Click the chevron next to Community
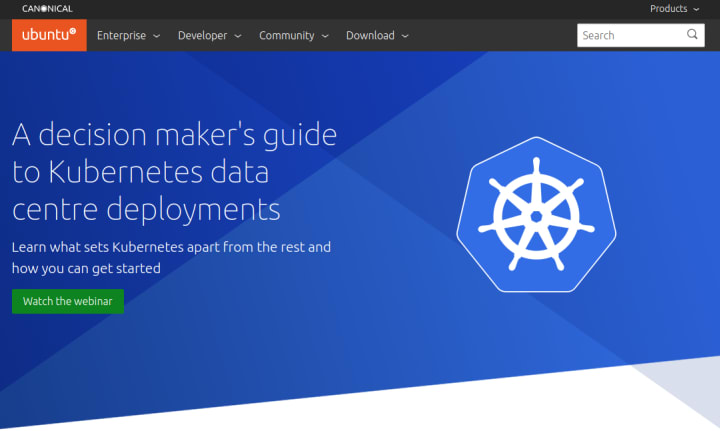 pyautogui.click(x=325, y=36)
